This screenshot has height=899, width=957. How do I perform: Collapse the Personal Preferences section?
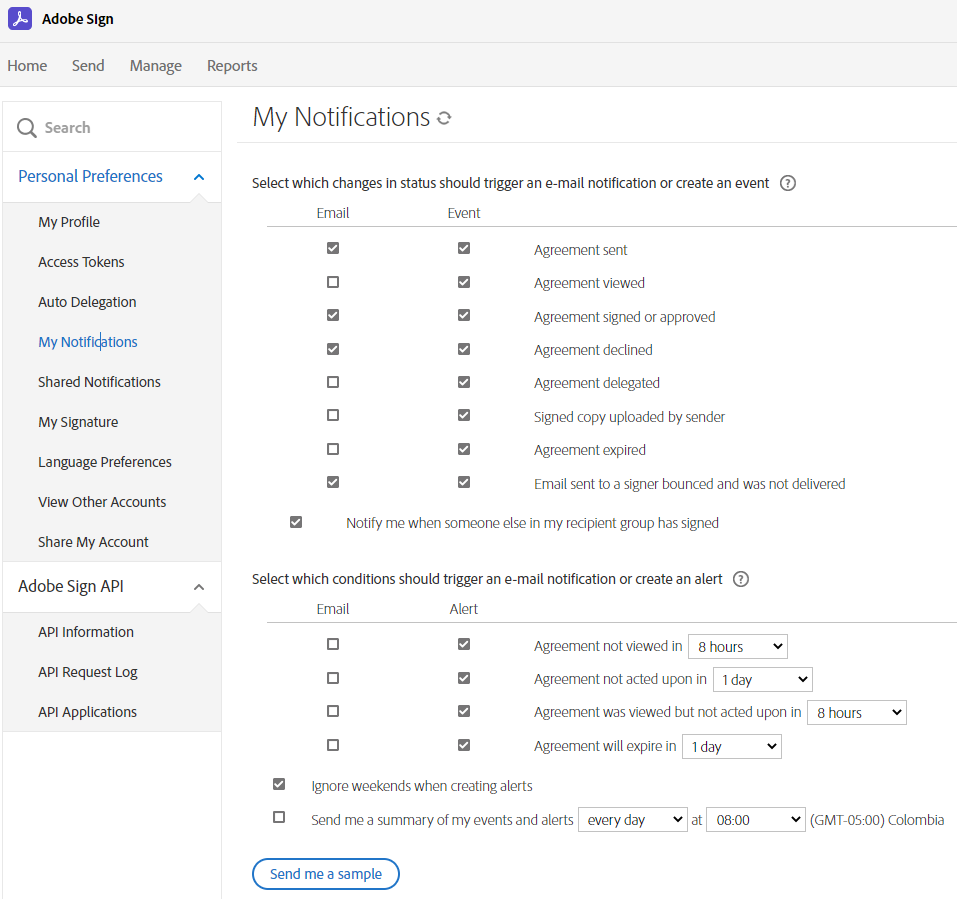tap(198, 176)
